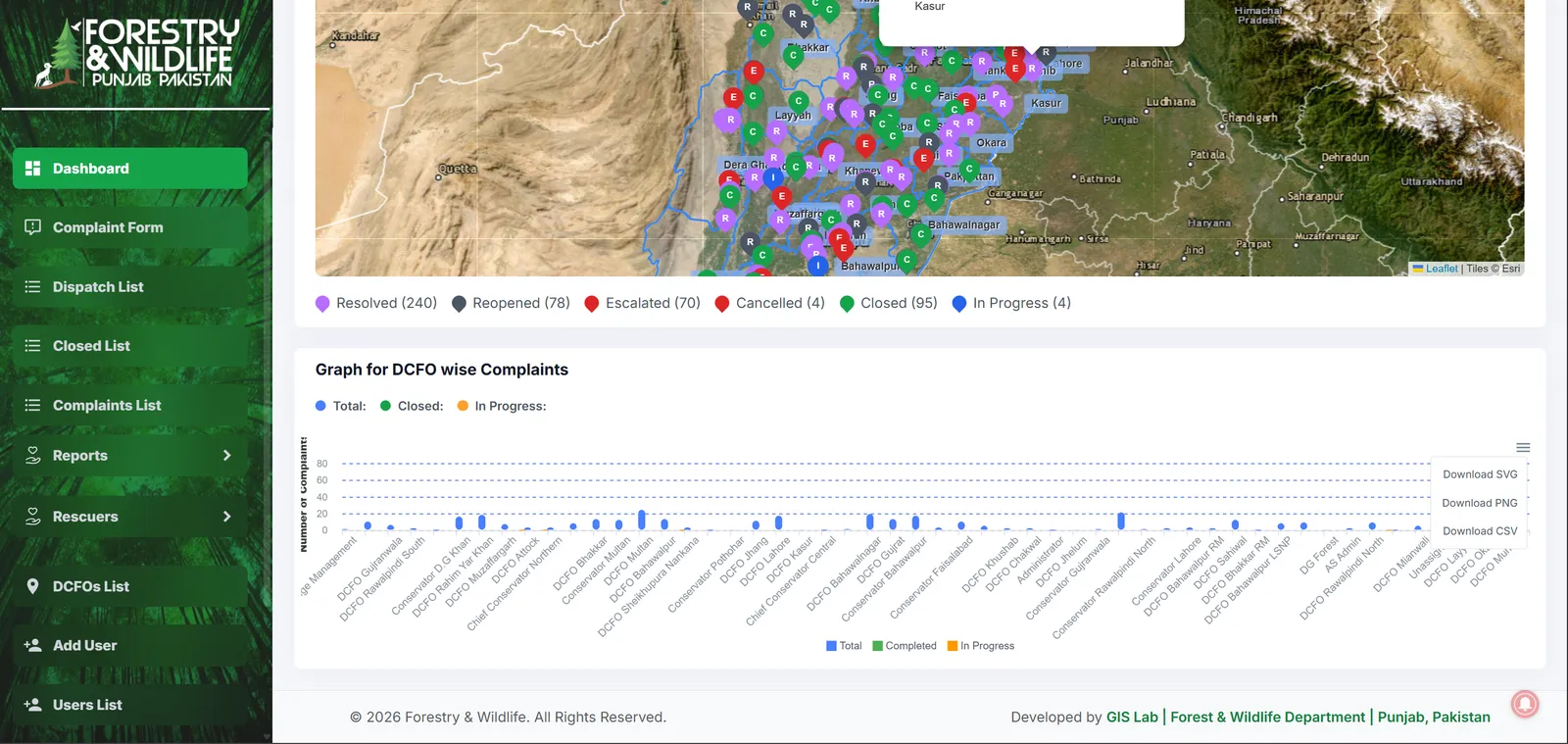Toggle the Total series in chart's bottom legend
The width and height of the screenshot is (1568, 744).
844,646
